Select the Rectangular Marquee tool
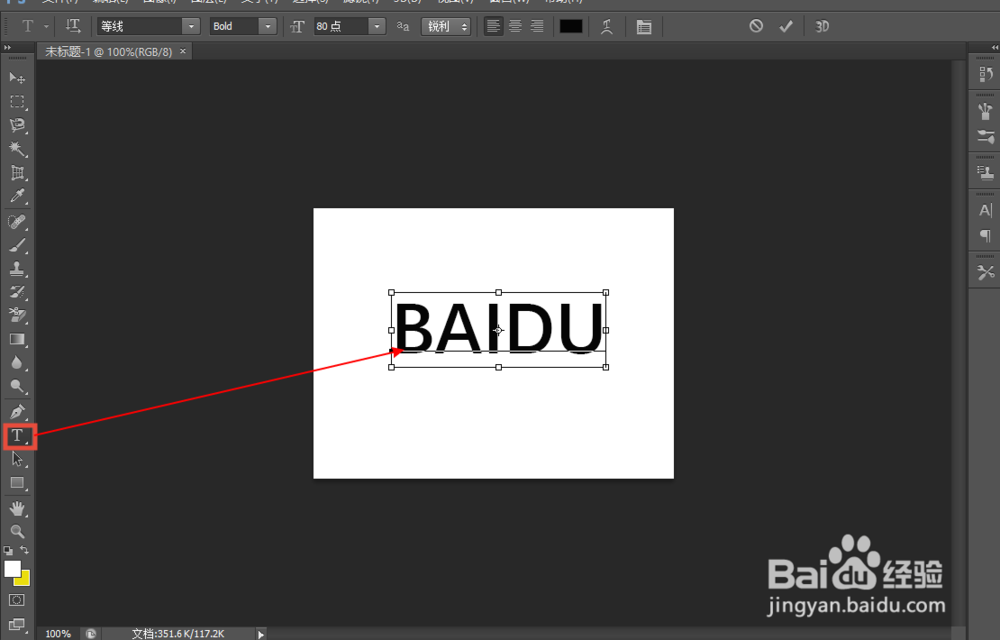 17,102
